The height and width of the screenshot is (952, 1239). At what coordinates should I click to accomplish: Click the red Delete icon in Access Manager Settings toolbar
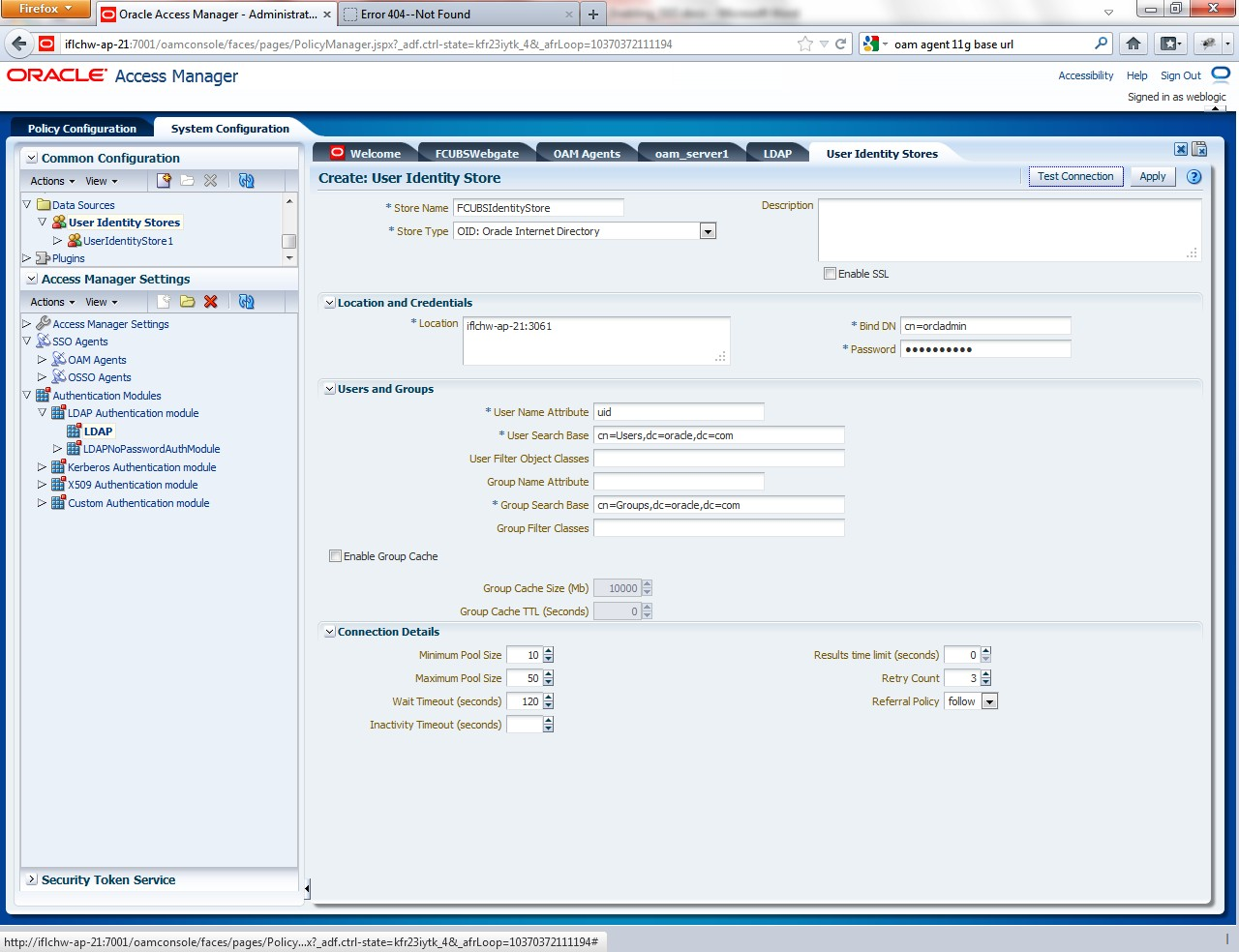pos(211,302)
